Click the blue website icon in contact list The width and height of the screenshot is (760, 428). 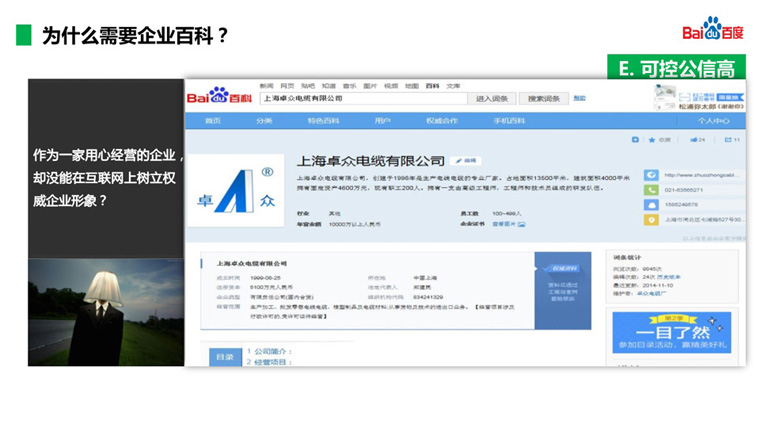coord(651,175)
